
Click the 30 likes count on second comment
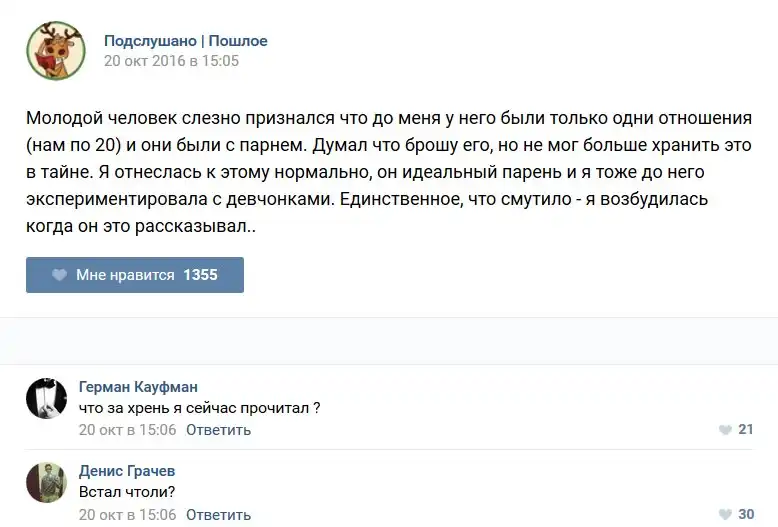(x=745, y=514)
